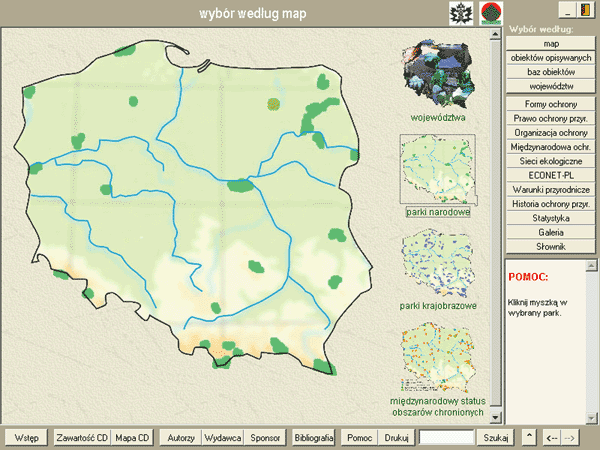Minimize the window using underscore button

[x=565, y=9]
